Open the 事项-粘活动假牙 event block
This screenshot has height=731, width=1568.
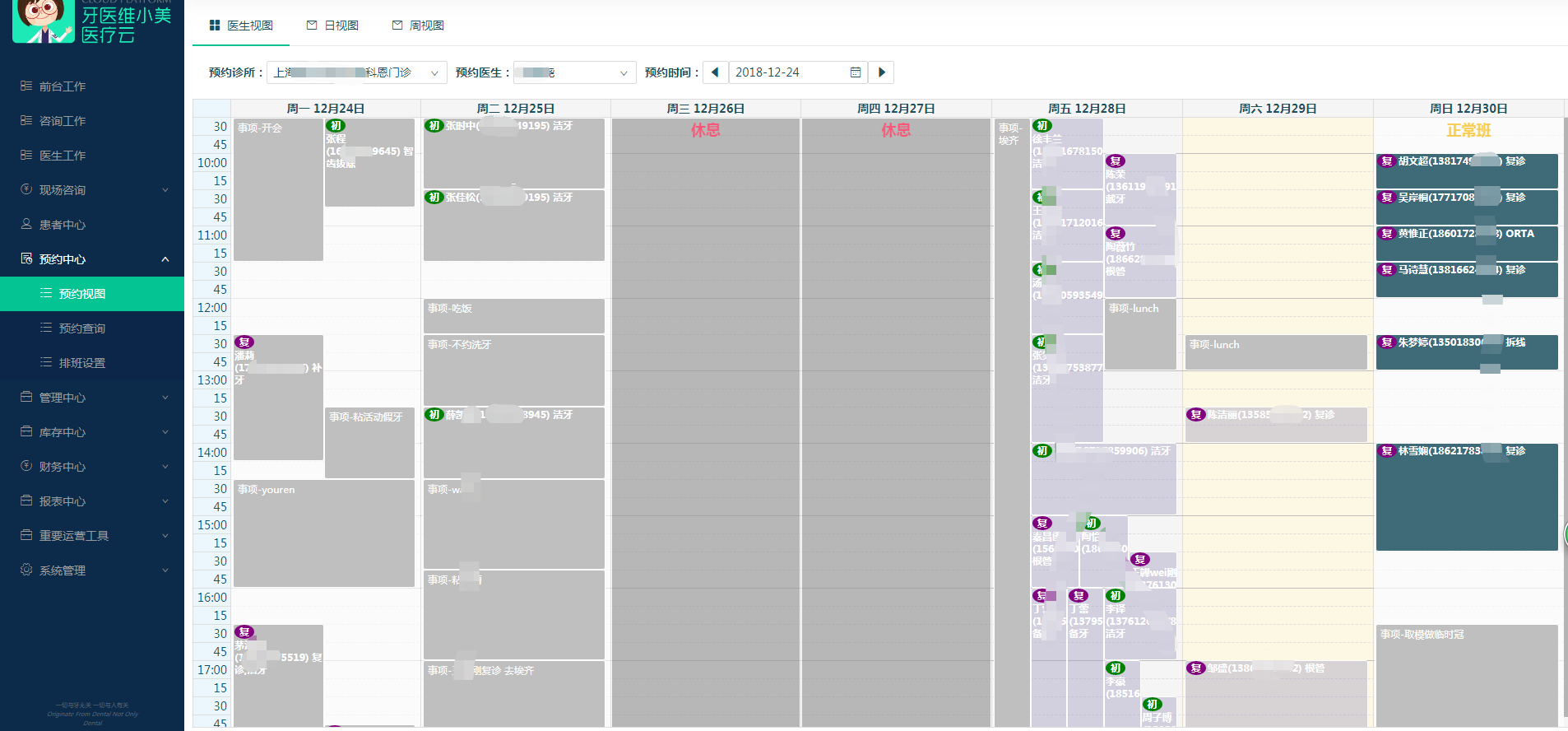click(369, 442)
